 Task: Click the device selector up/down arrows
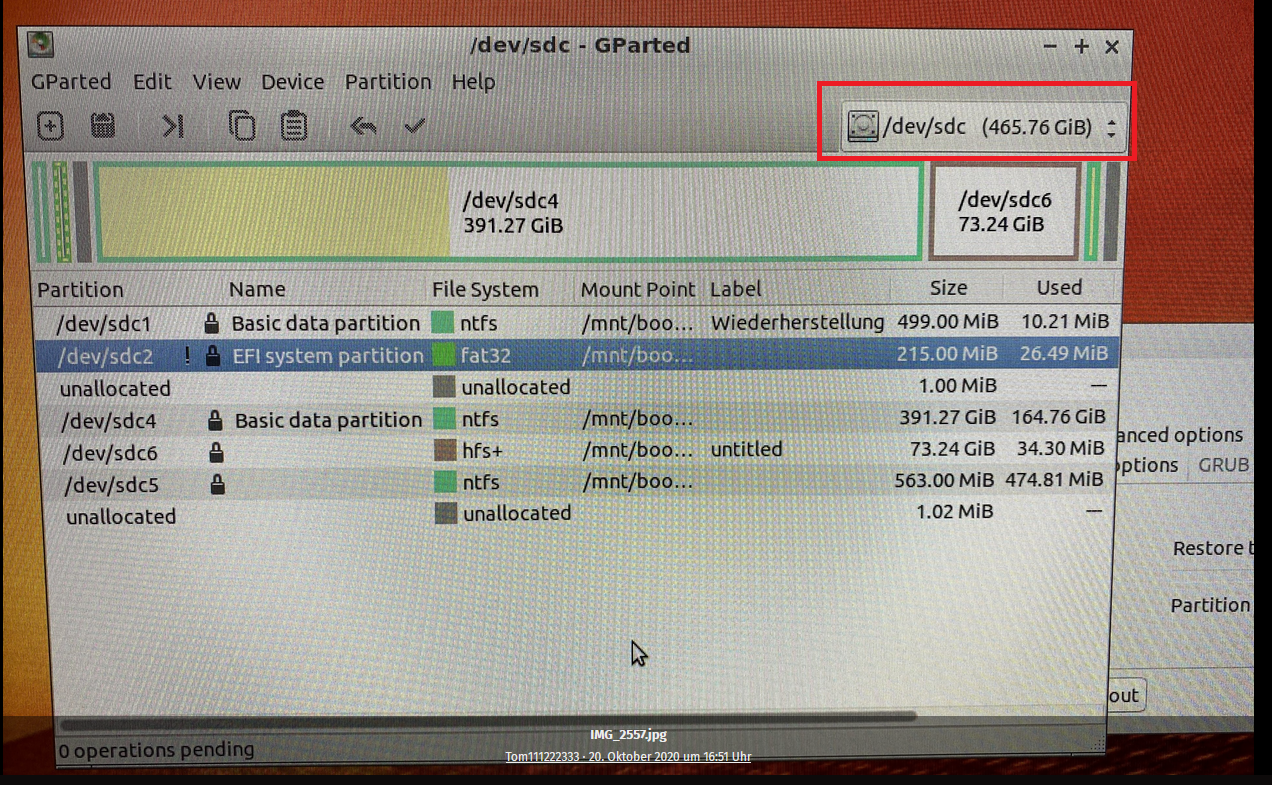click(1111, 127)
